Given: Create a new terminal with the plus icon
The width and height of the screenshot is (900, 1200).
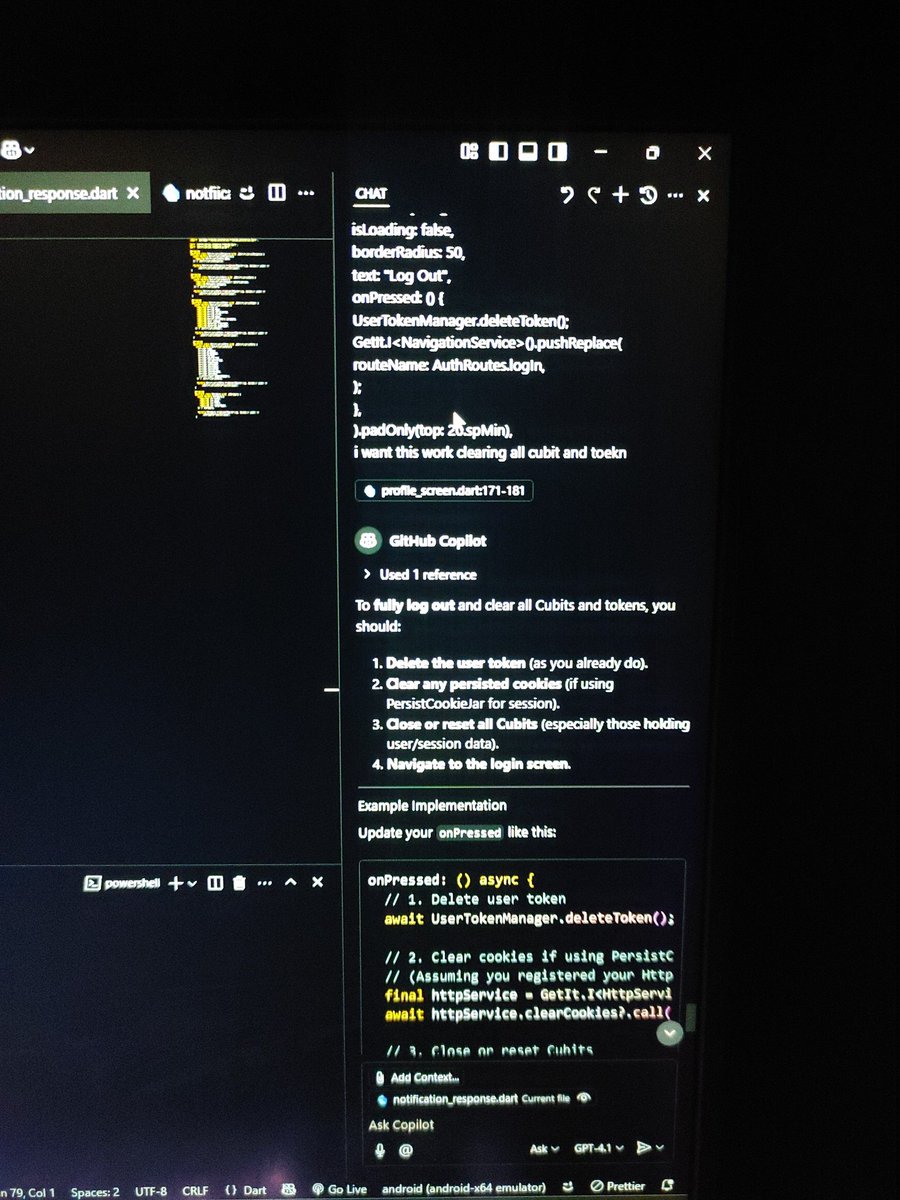Looking at the screenshot, I should point(175,883).
